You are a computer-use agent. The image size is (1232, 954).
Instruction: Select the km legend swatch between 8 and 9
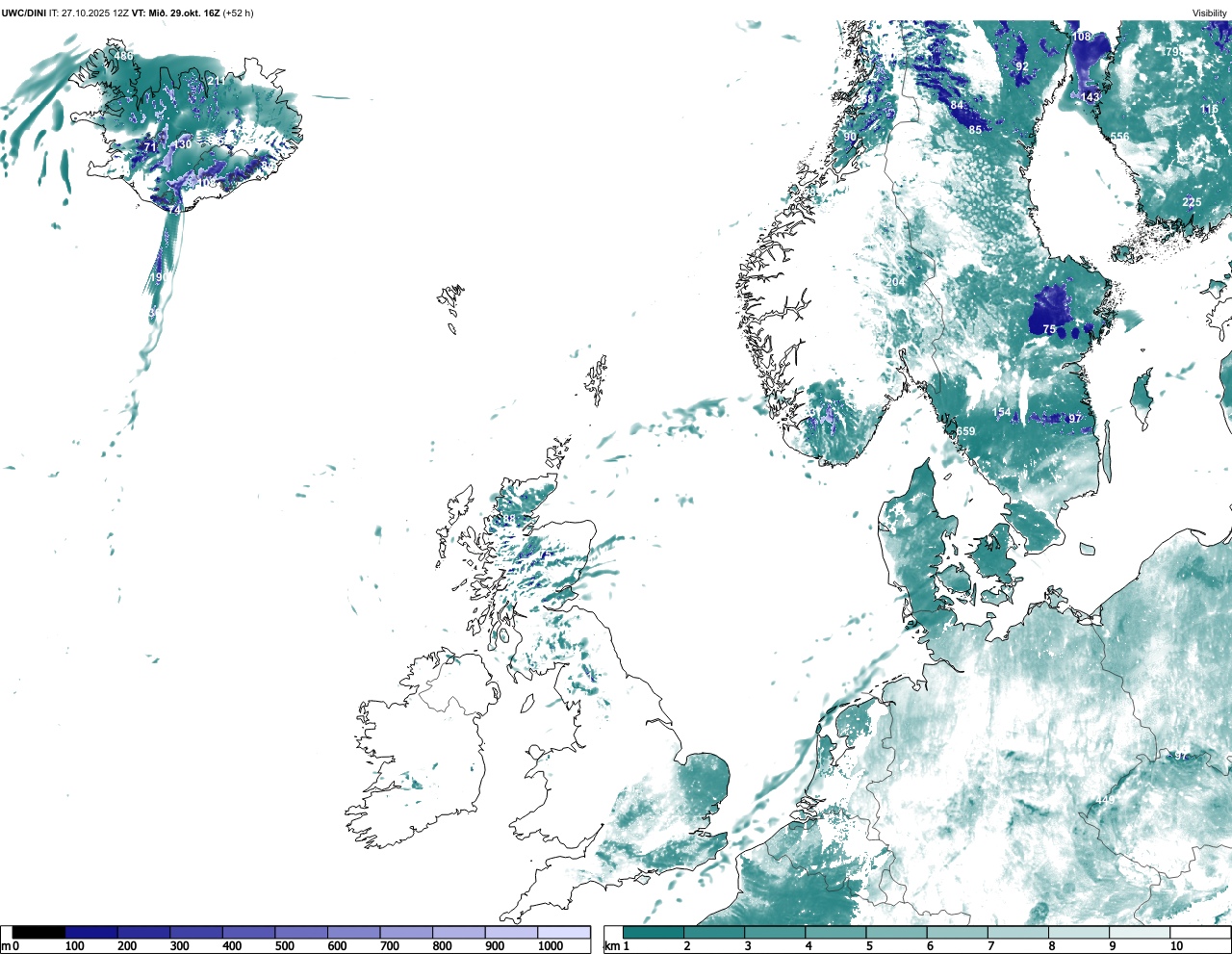pos(1078,932)
